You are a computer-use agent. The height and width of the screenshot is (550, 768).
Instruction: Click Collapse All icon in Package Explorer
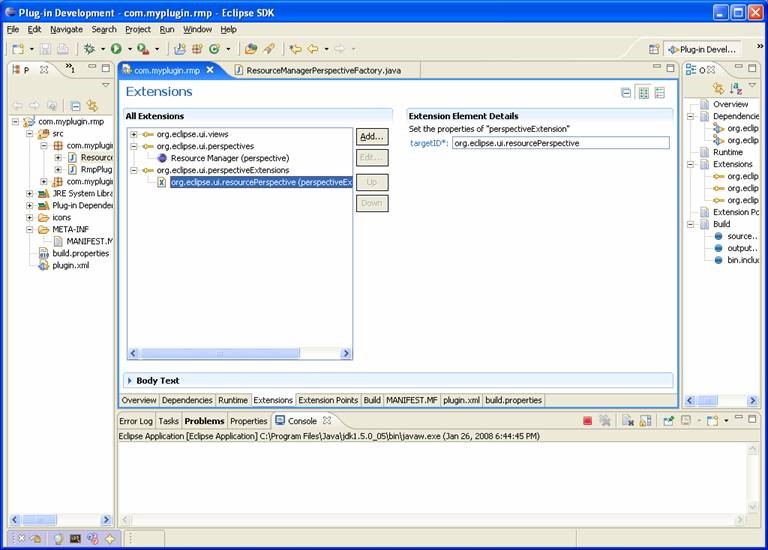tap(75, 105)
